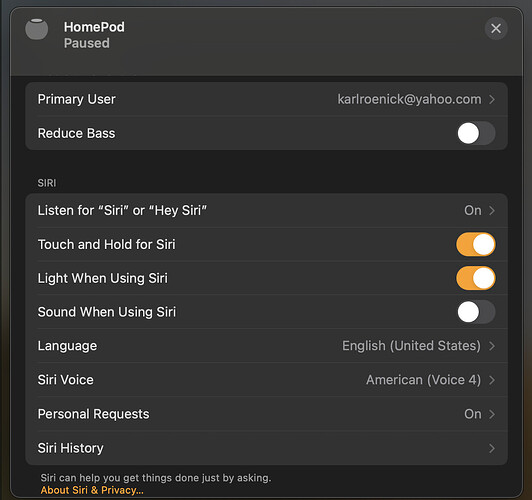This screenshot has height=500, width=532.
Task: Turn off Light When Using Siri
Action: (x=476, y=278)
